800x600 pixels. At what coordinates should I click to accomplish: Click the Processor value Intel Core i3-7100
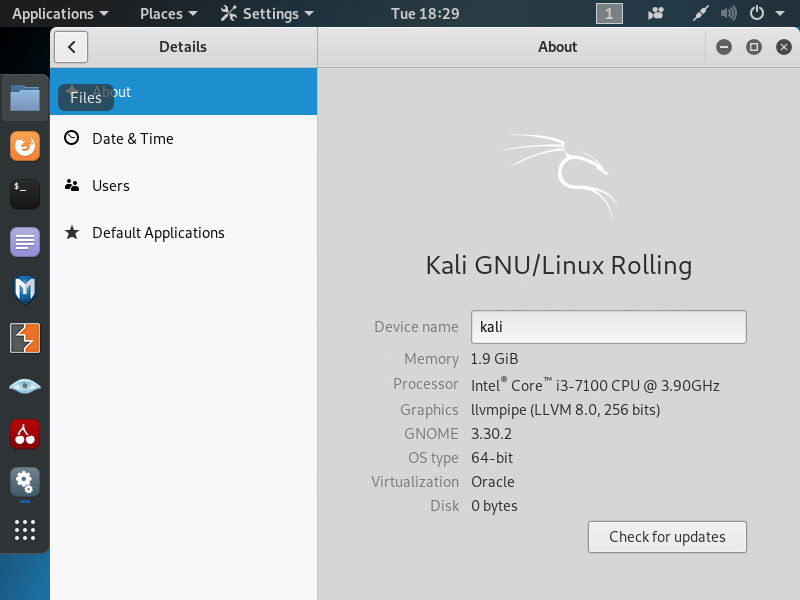[595, 385]
